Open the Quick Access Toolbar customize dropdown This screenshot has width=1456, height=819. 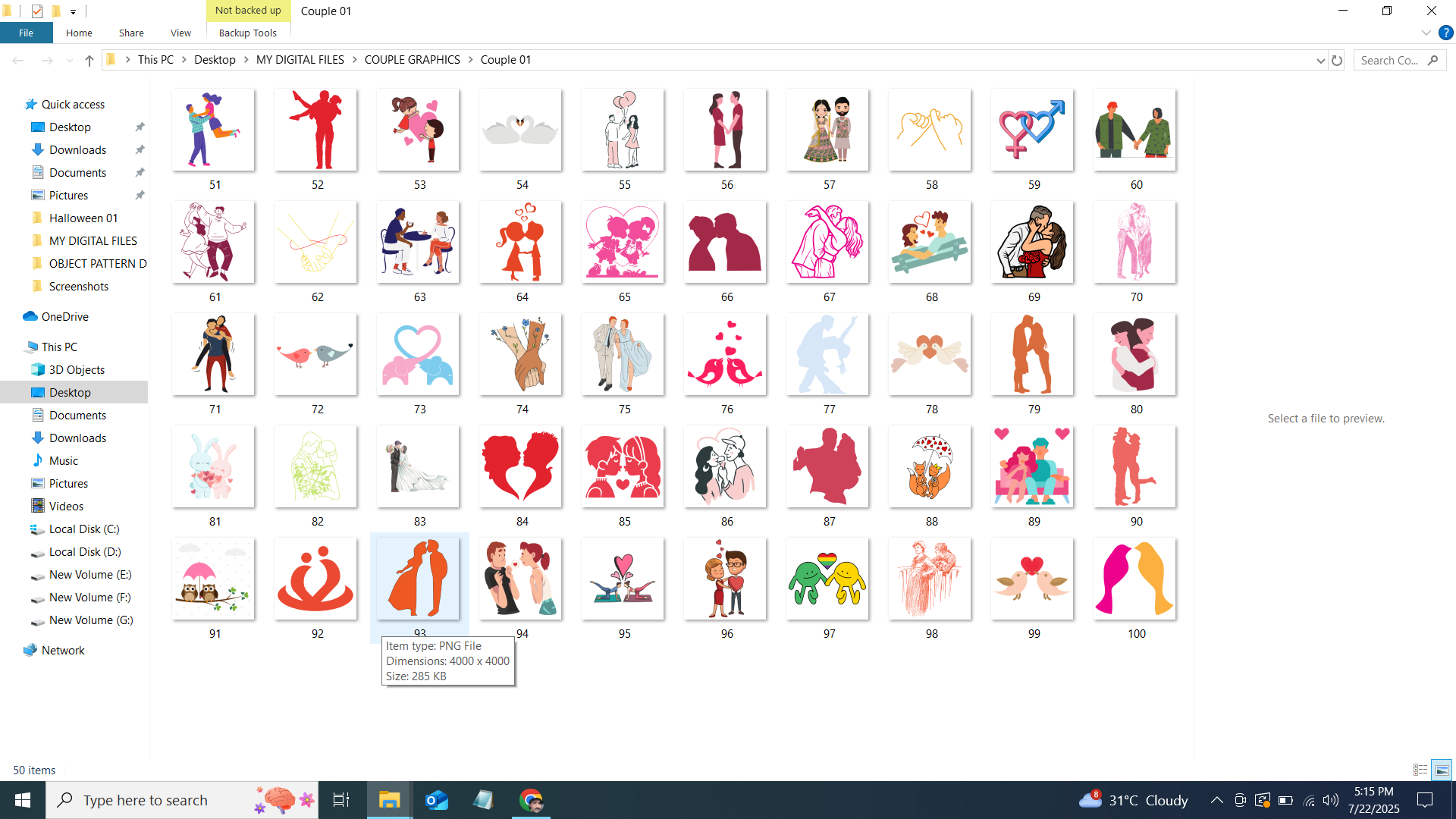coord(74,11)
